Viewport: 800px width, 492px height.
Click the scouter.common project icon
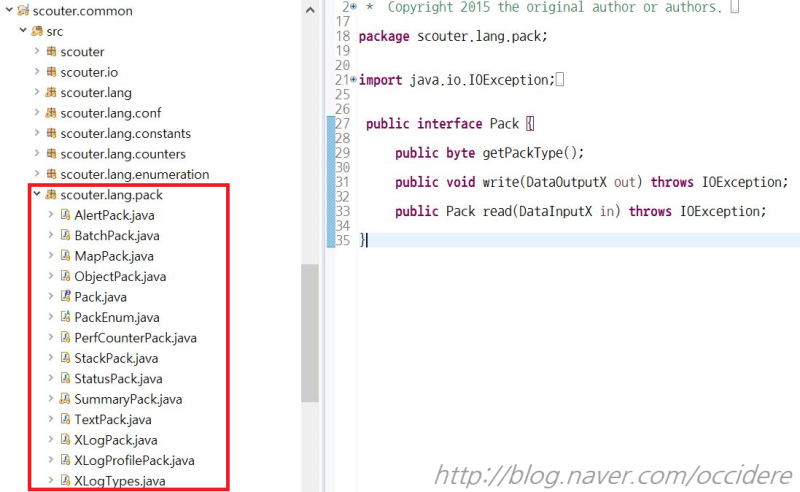point(23,10)
